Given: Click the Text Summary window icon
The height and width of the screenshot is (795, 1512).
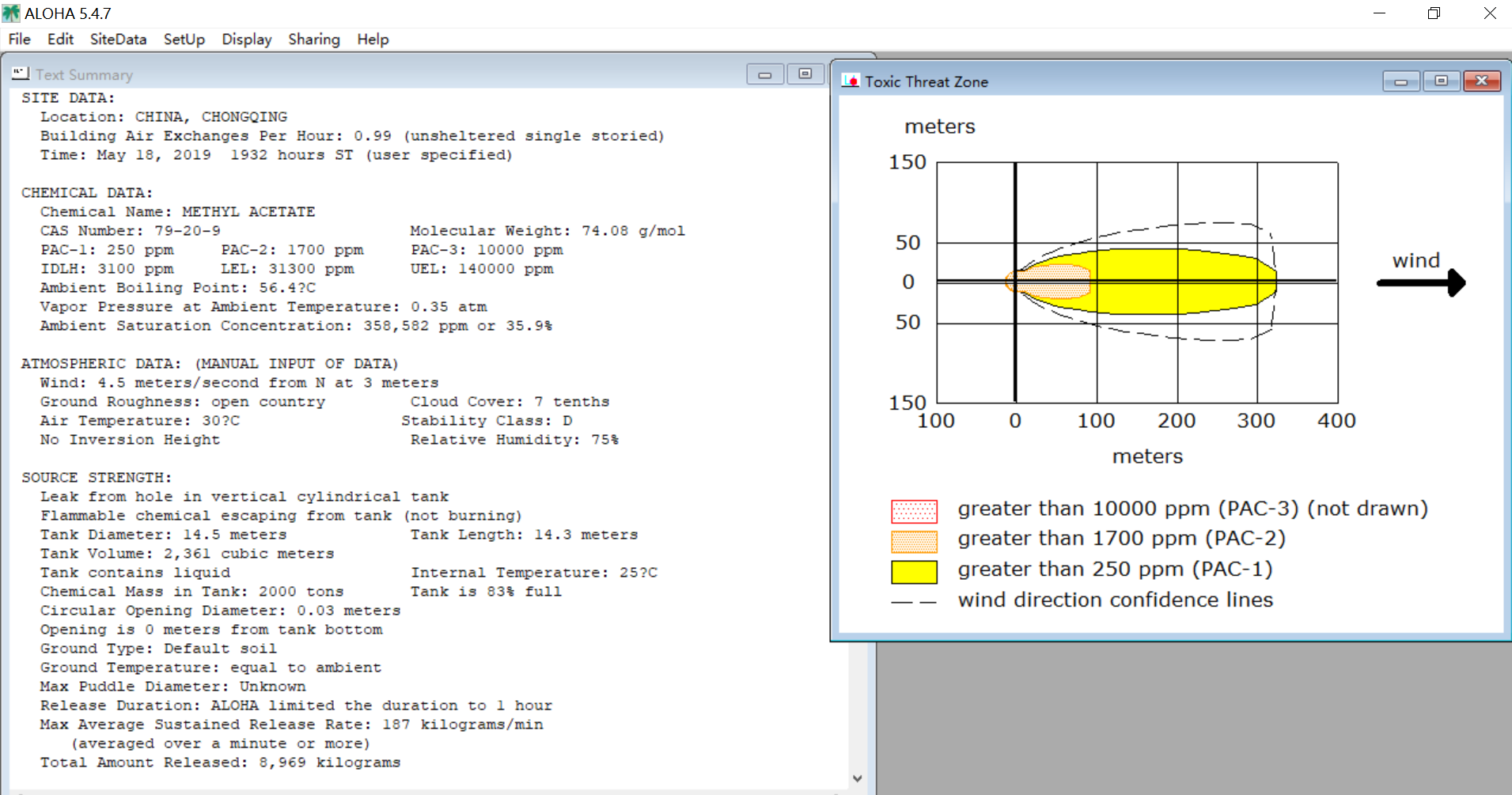Looking at the screenshot, I should tap(21, 74).
